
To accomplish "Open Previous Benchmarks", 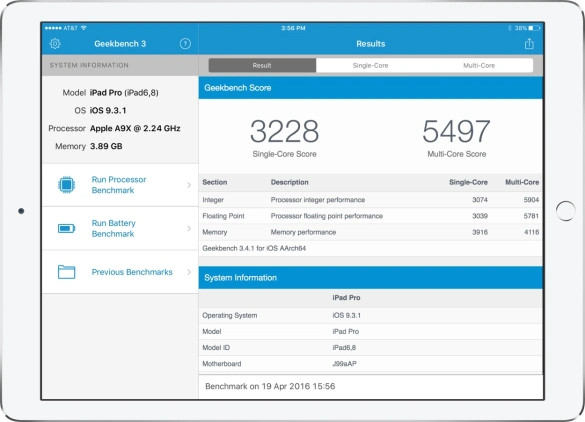I will 120,272.
